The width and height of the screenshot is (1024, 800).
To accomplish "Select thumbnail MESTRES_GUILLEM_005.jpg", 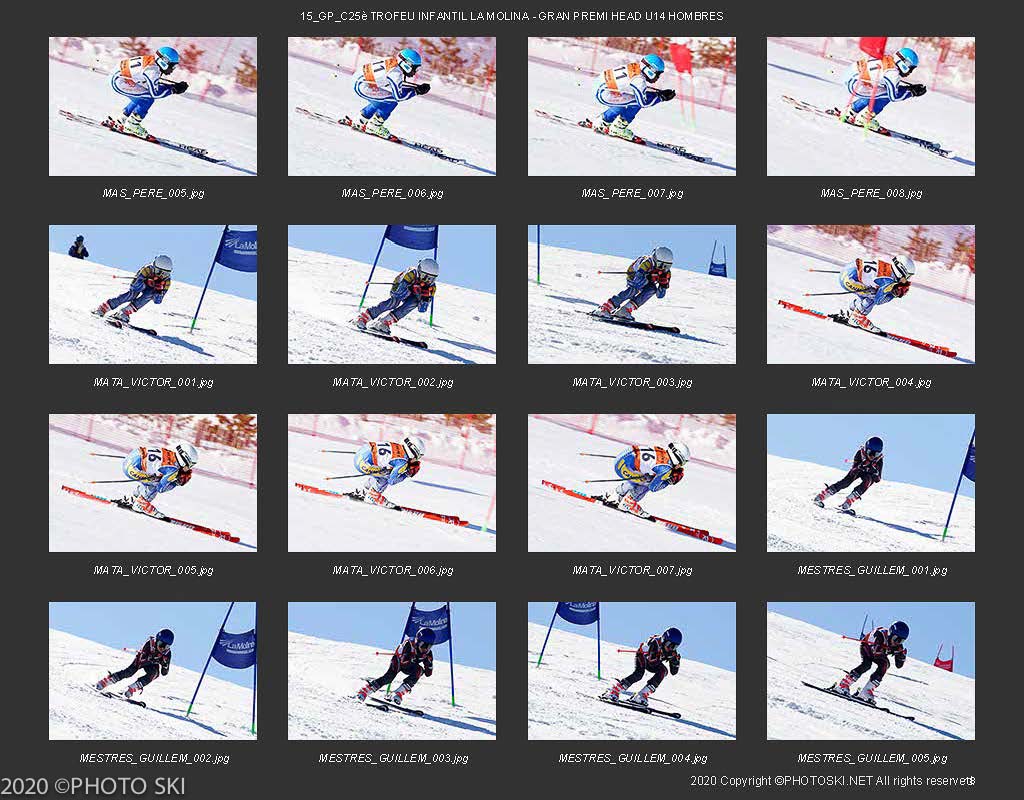I will (871, 671).
